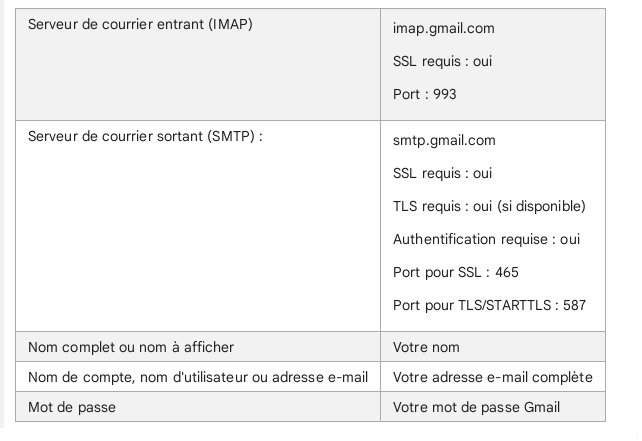Select "Votre adresse e-mail complète" value
This screenshot has width=642, height=441.
tap(493, 377)
